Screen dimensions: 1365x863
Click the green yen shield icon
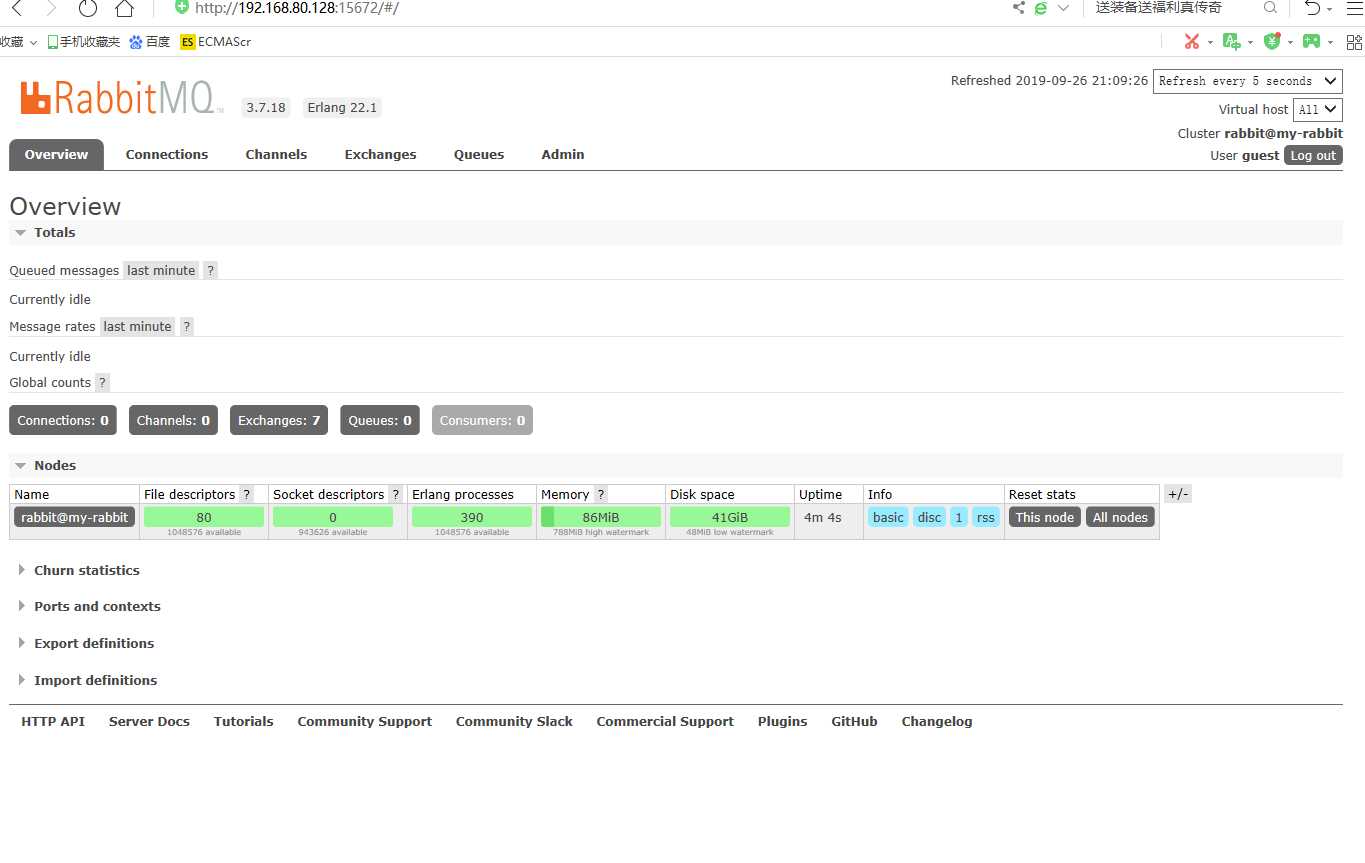click(x=1272, y=41)
